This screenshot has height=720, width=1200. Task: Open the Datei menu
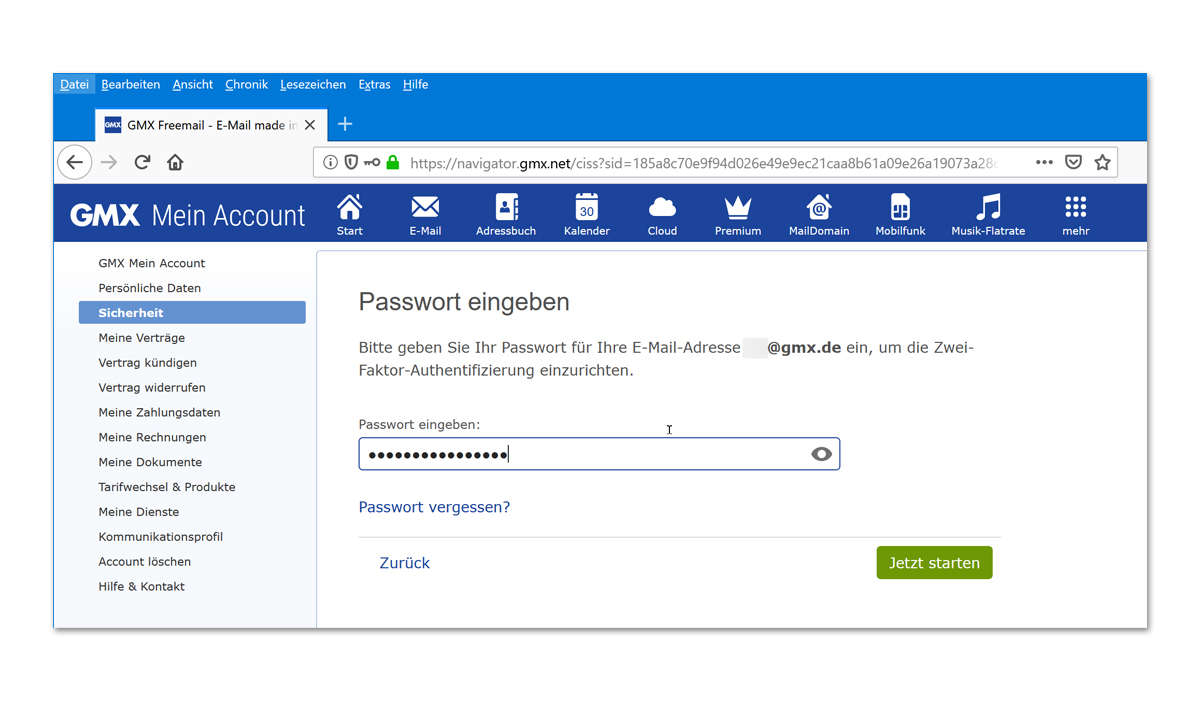[x=74, y=84]
